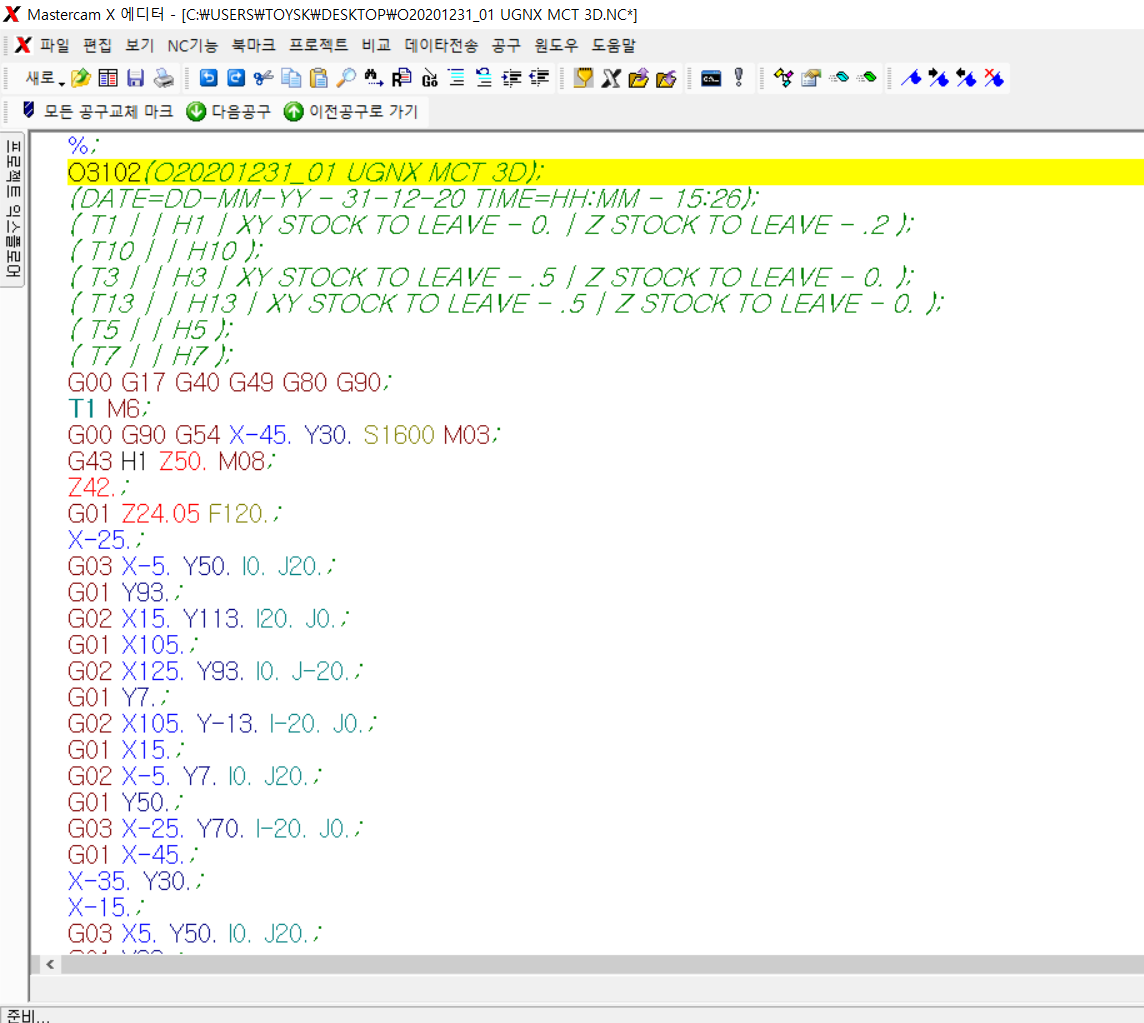Go to next tool with 다음공구

point(228,111)
